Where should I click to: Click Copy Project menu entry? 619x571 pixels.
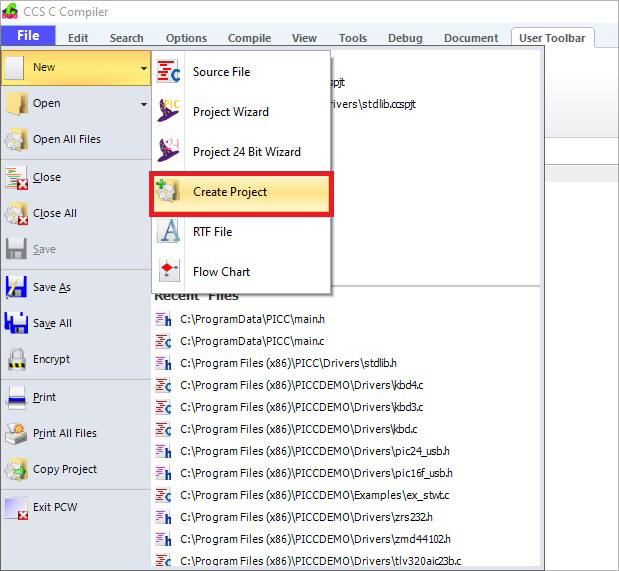point(65,469)
